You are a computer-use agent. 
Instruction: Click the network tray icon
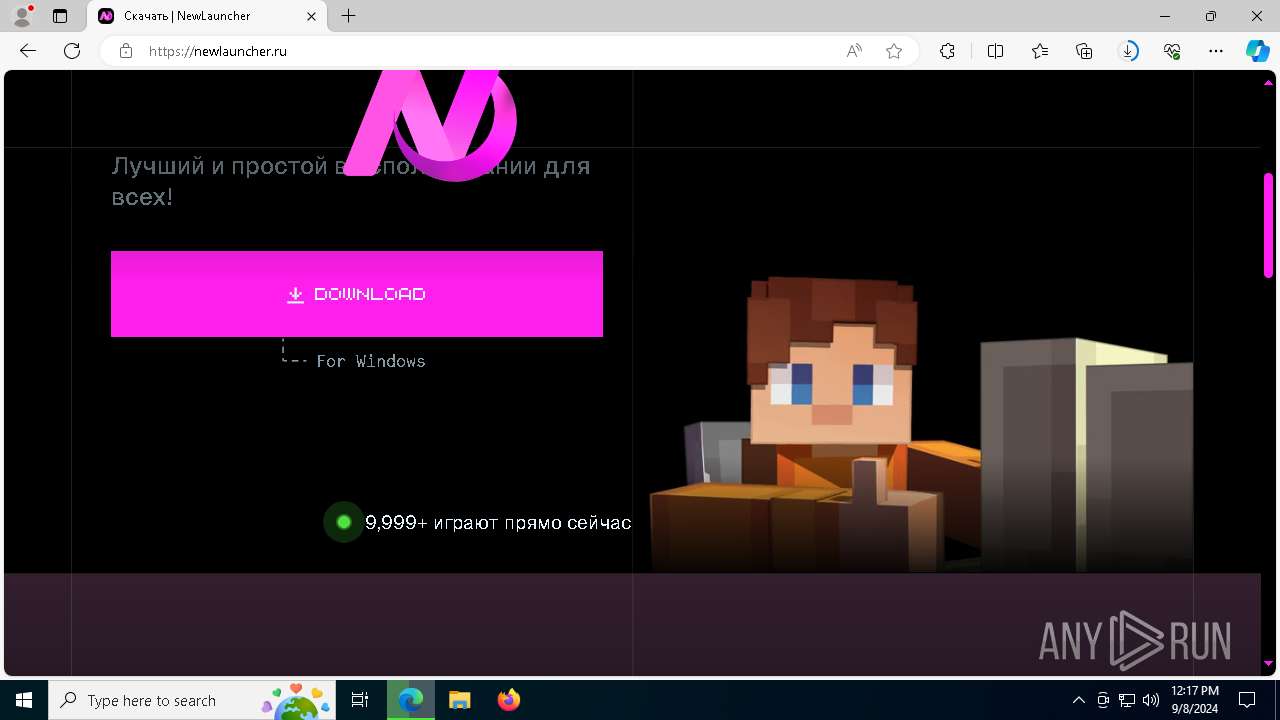pos(1127,700)
